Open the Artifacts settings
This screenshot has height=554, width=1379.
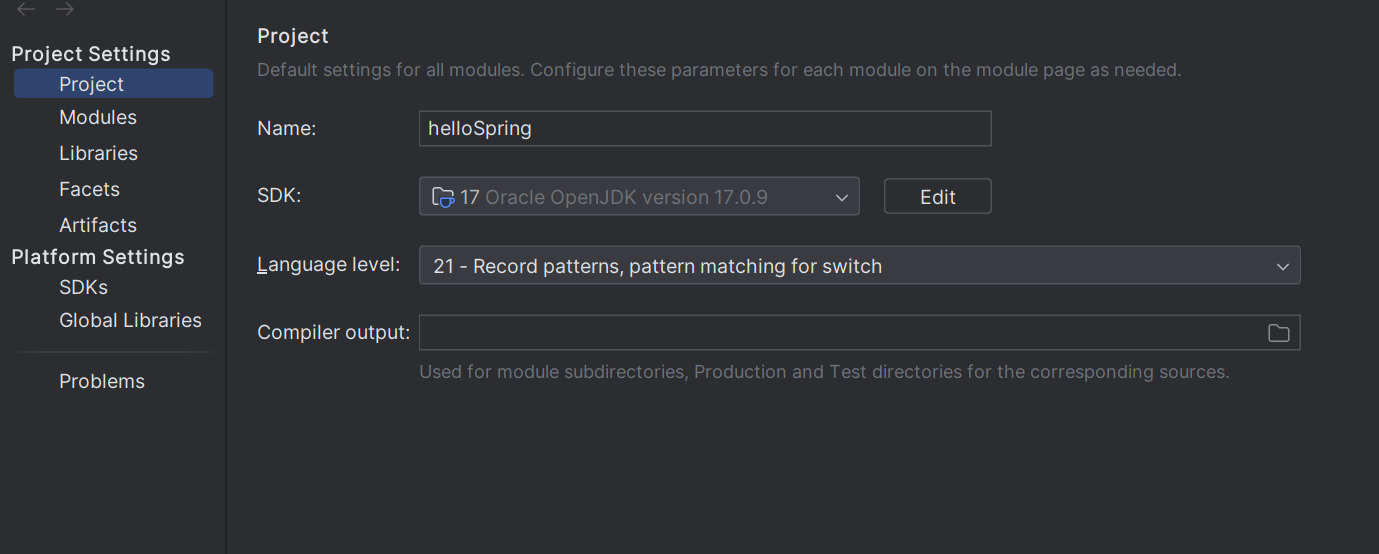click(98, 225)
